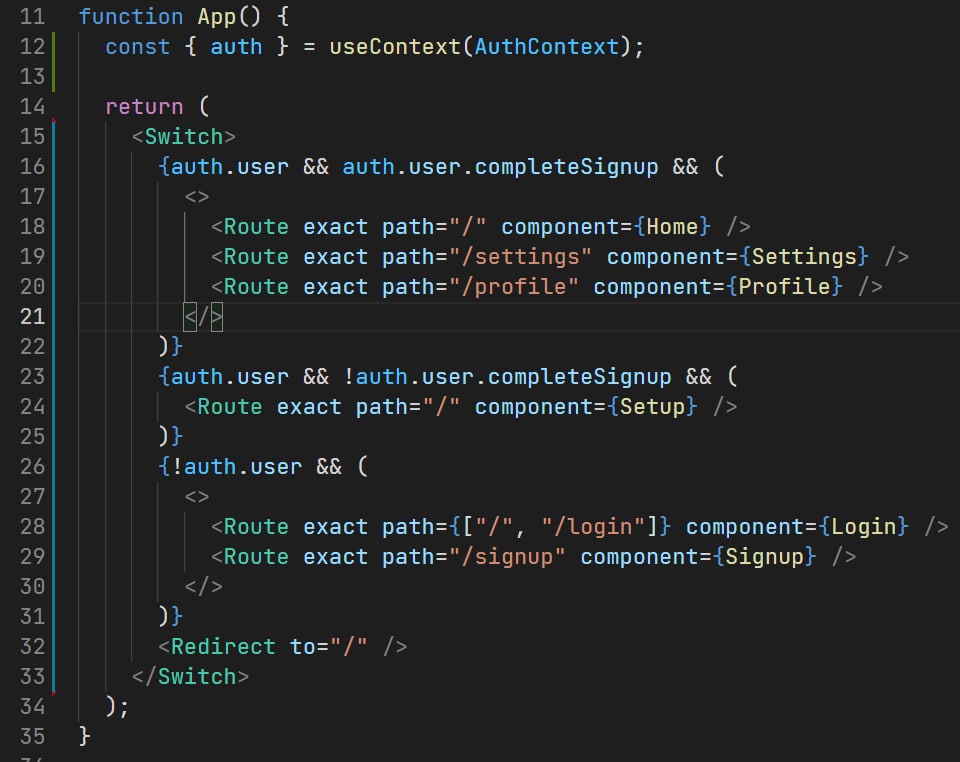The height and width of the screenshot is (762, 960).
Task: Click the Home component name
Action: point(672,226)
